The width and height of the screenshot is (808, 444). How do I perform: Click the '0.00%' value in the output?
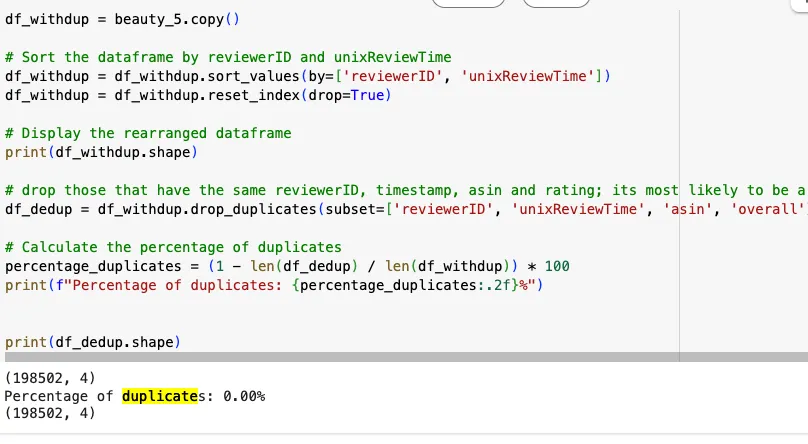tap(244, 396)
